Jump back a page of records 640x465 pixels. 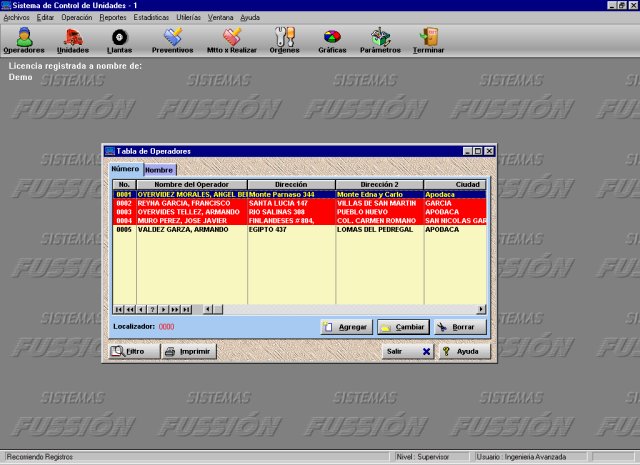click(130, 309)
